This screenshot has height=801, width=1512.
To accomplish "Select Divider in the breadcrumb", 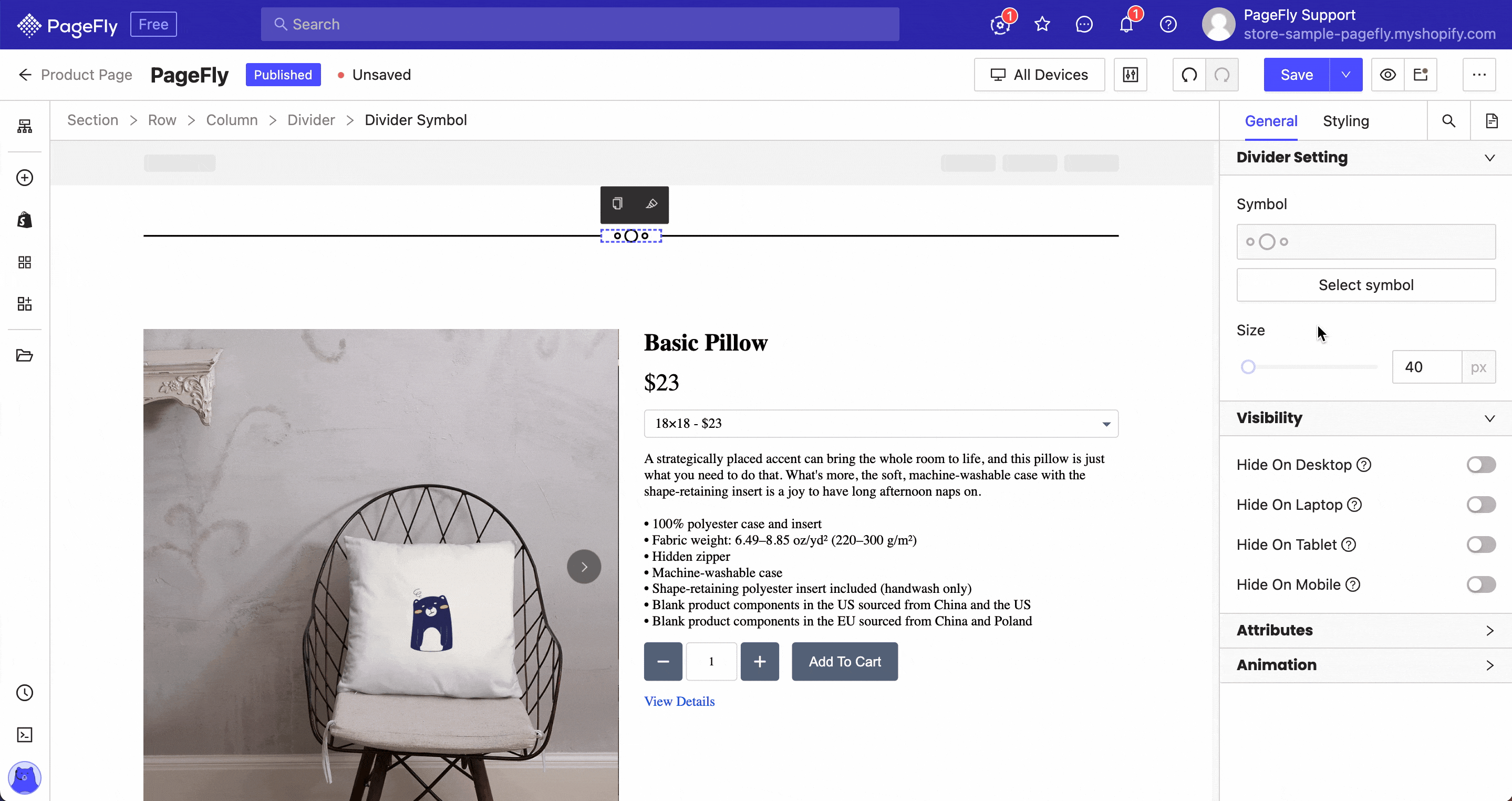I will click(311, 120).
